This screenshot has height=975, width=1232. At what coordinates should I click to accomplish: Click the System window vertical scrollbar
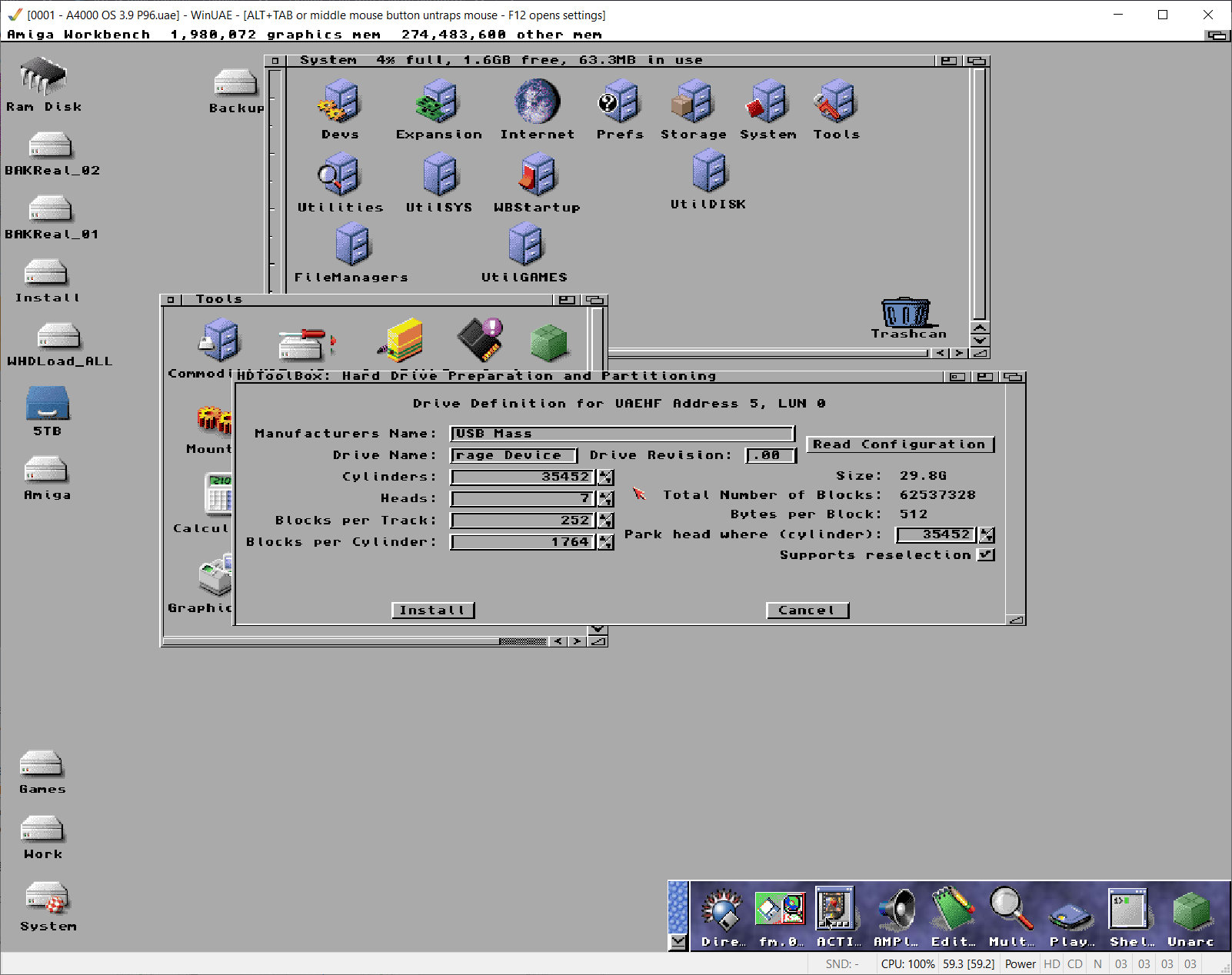point(979,194)
